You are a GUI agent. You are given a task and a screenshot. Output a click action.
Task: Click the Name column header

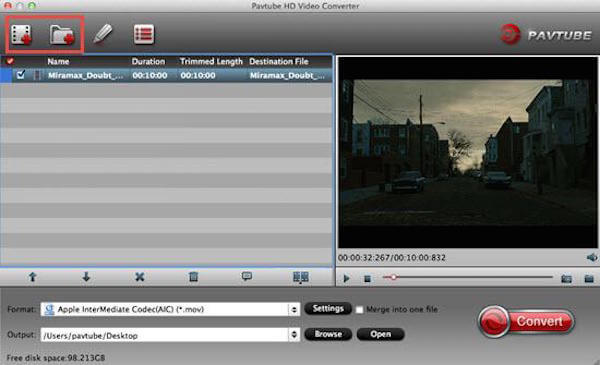pos(58,61)
